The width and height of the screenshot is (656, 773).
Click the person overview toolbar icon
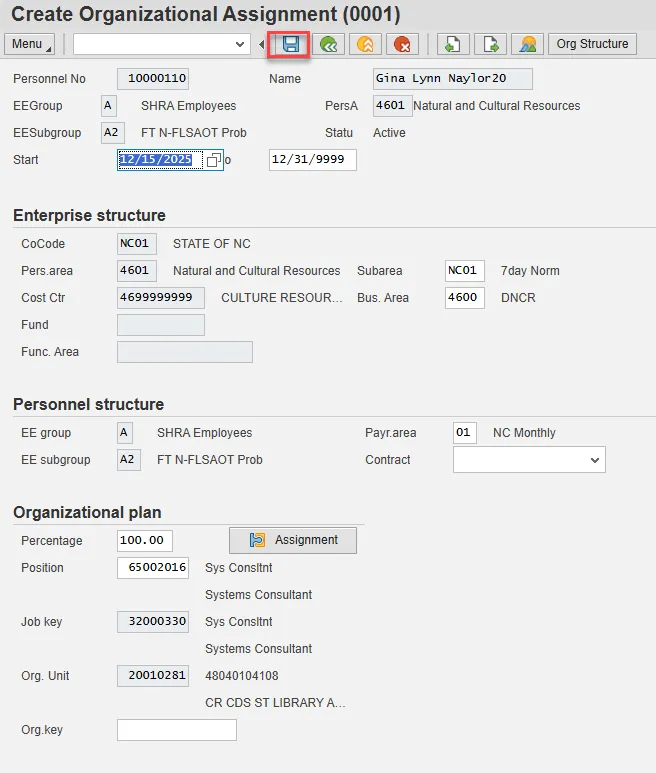tap(527, 44)
